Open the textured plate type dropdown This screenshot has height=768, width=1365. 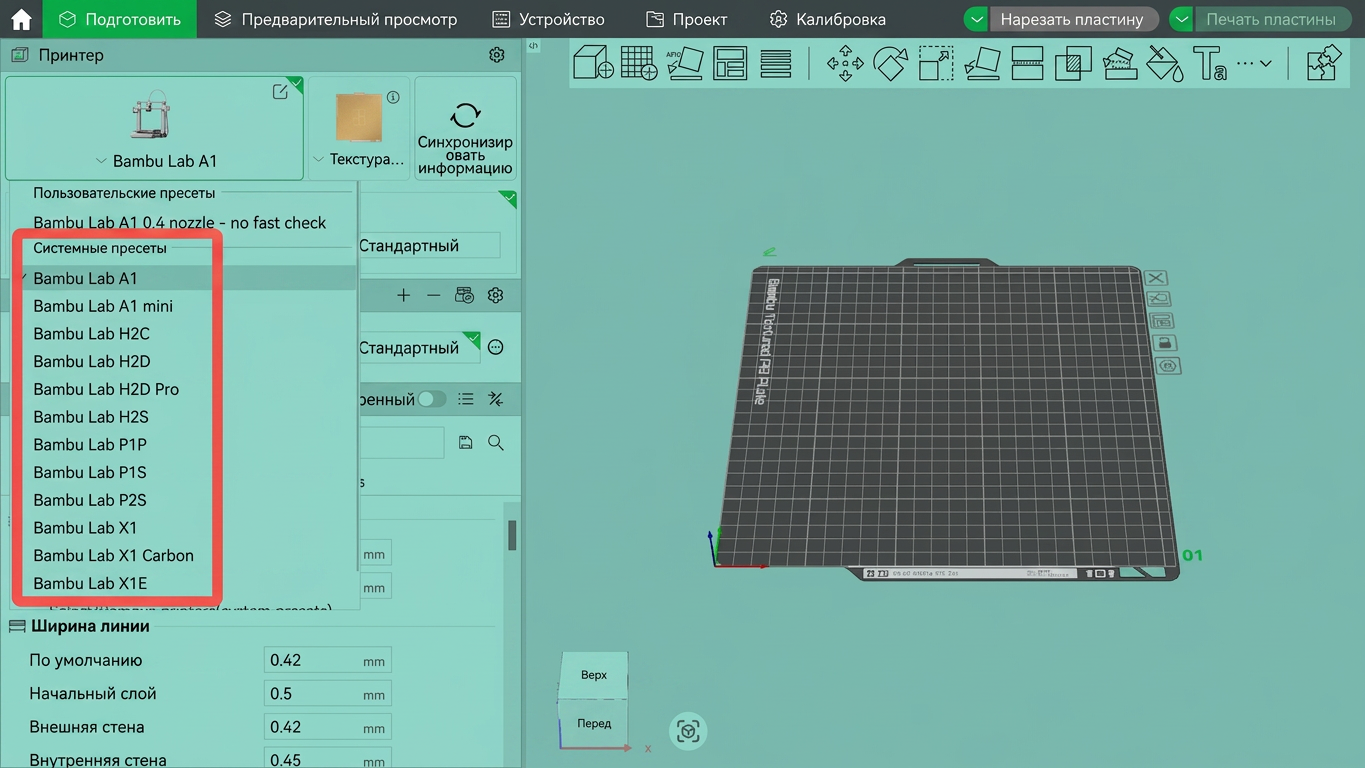359,128
